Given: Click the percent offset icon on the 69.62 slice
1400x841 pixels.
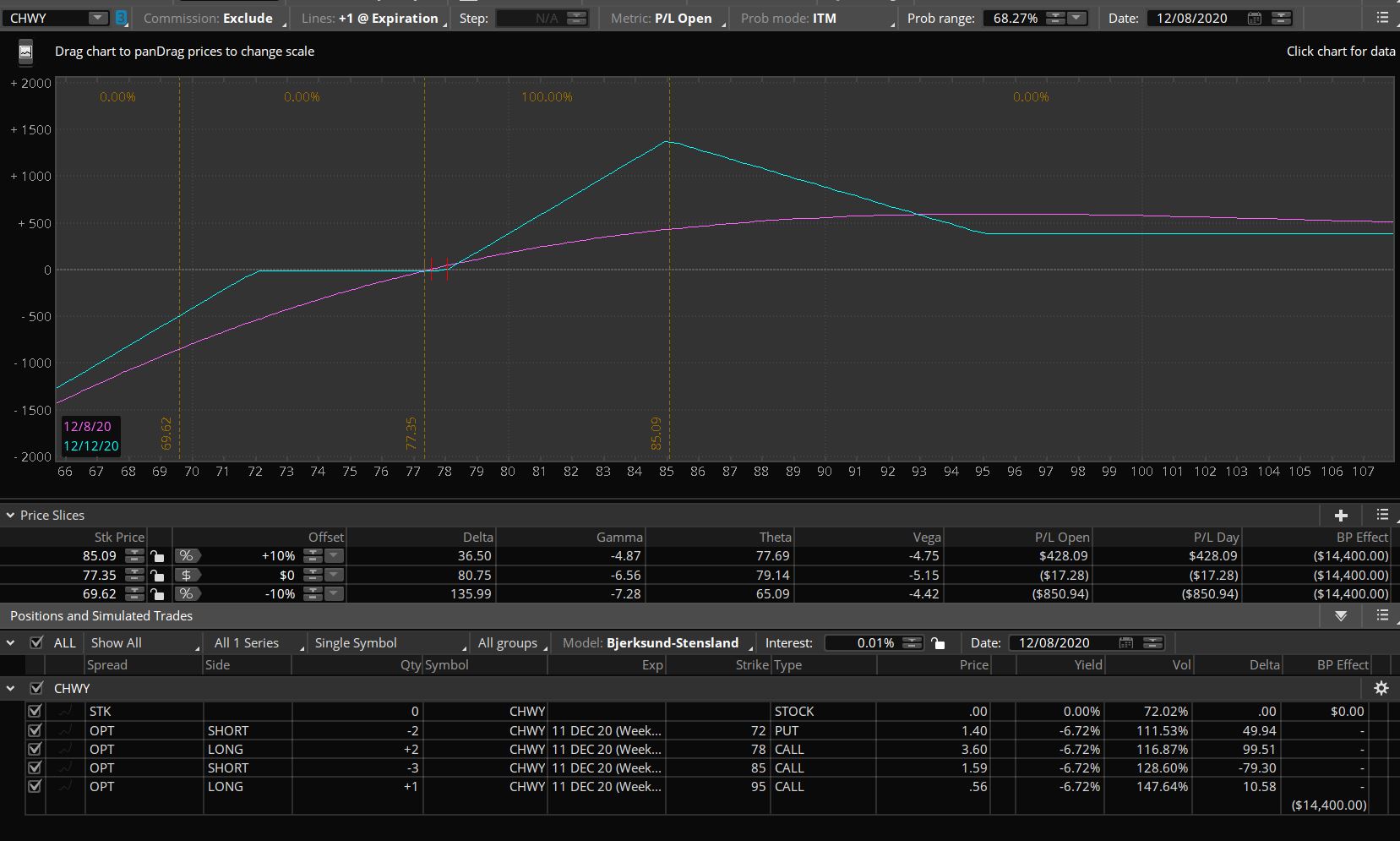Looking at the screenshot, I should point(187,594).
